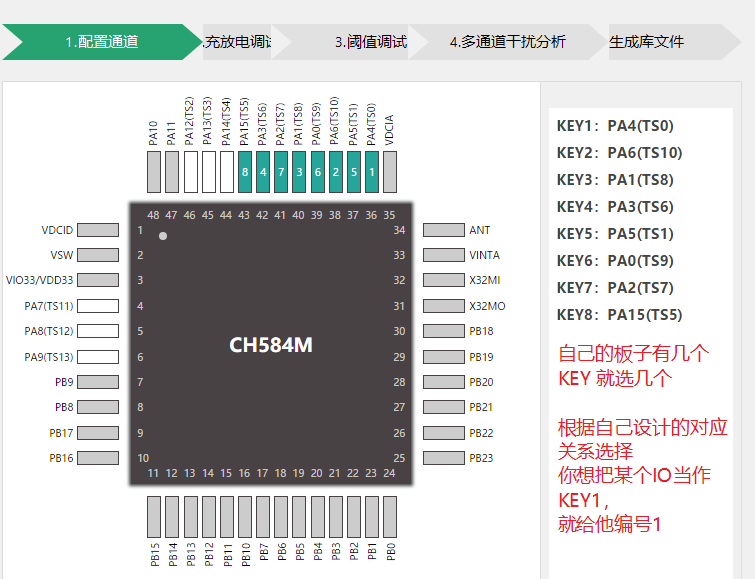Select the KEY5: PA5(TS1) entry
This screenshot has height=579, width=755.
[x=615, y=234]
